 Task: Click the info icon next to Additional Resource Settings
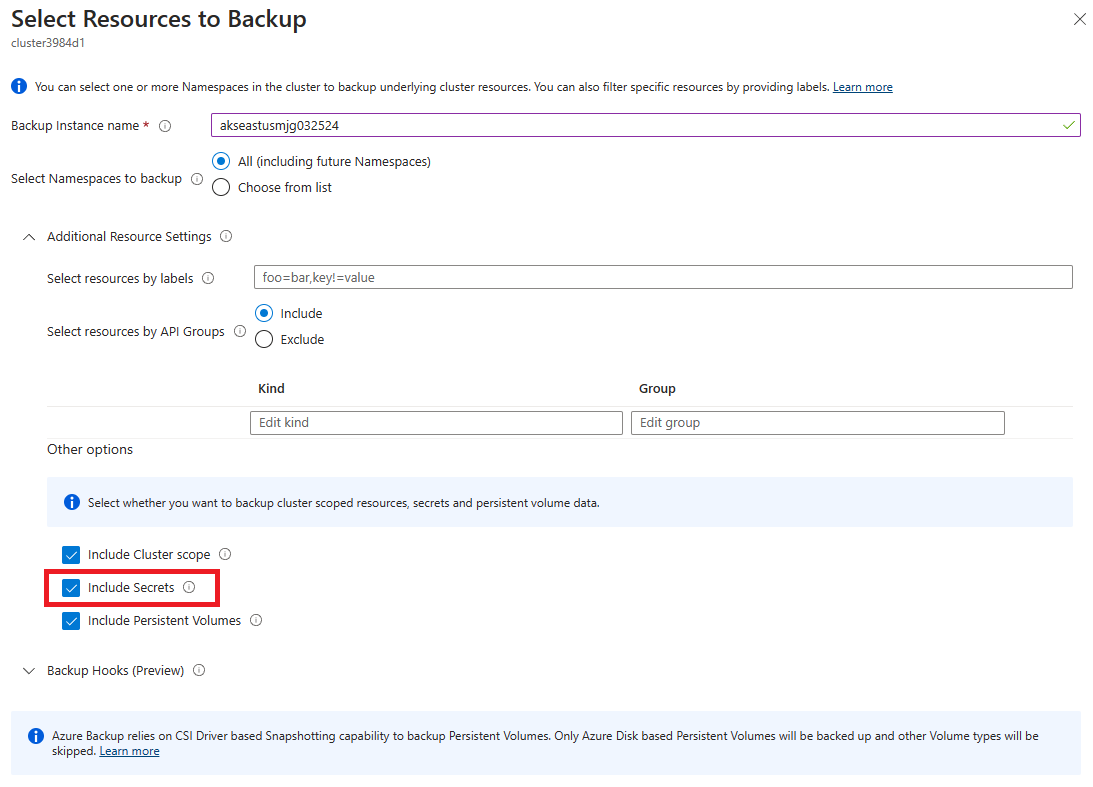[226, 236]
